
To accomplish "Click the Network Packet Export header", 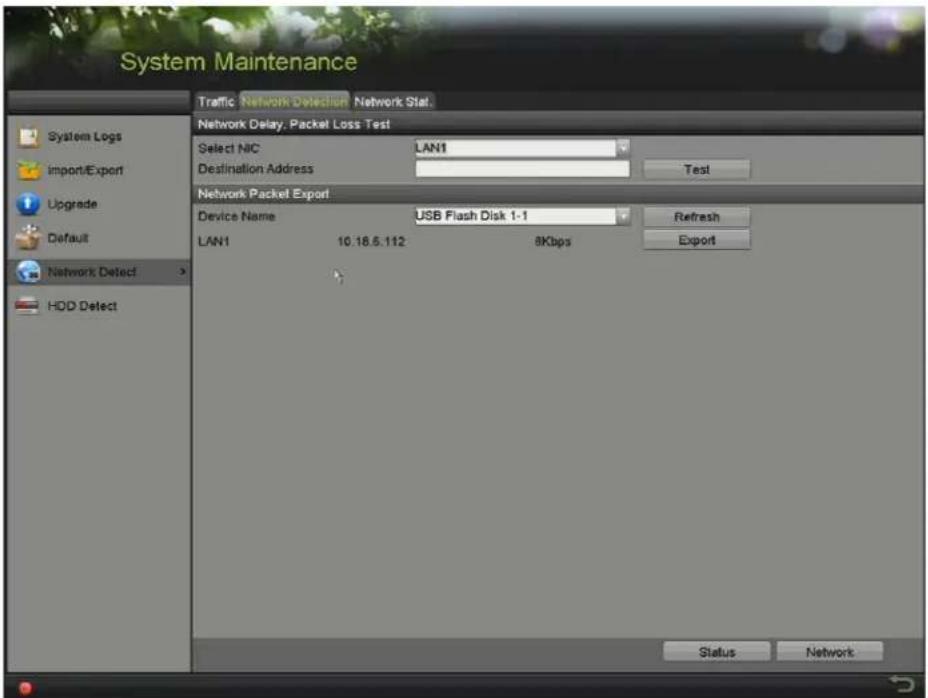I will pyautogui.click(x=263, y=194).
